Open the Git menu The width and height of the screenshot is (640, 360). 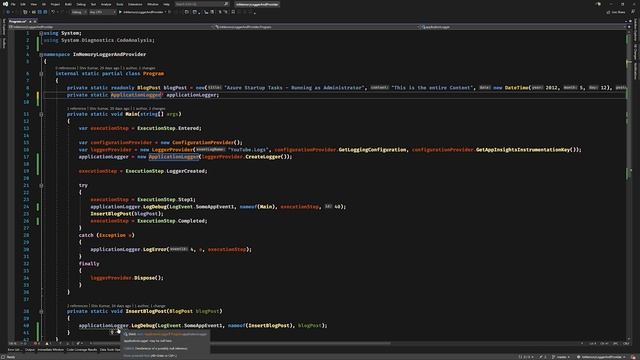point(44,4)
